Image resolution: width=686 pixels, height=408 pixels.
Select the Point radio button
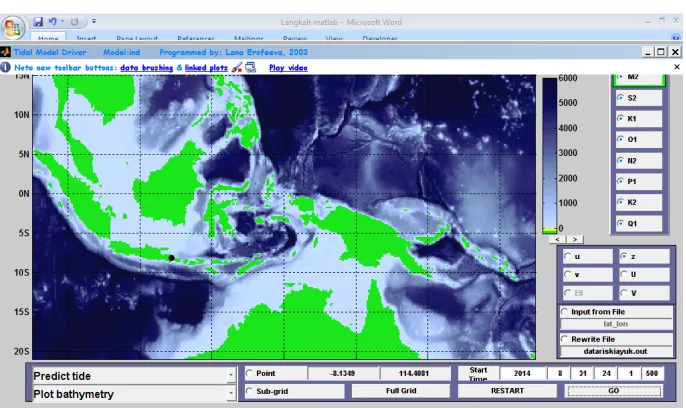pos(249,373)
